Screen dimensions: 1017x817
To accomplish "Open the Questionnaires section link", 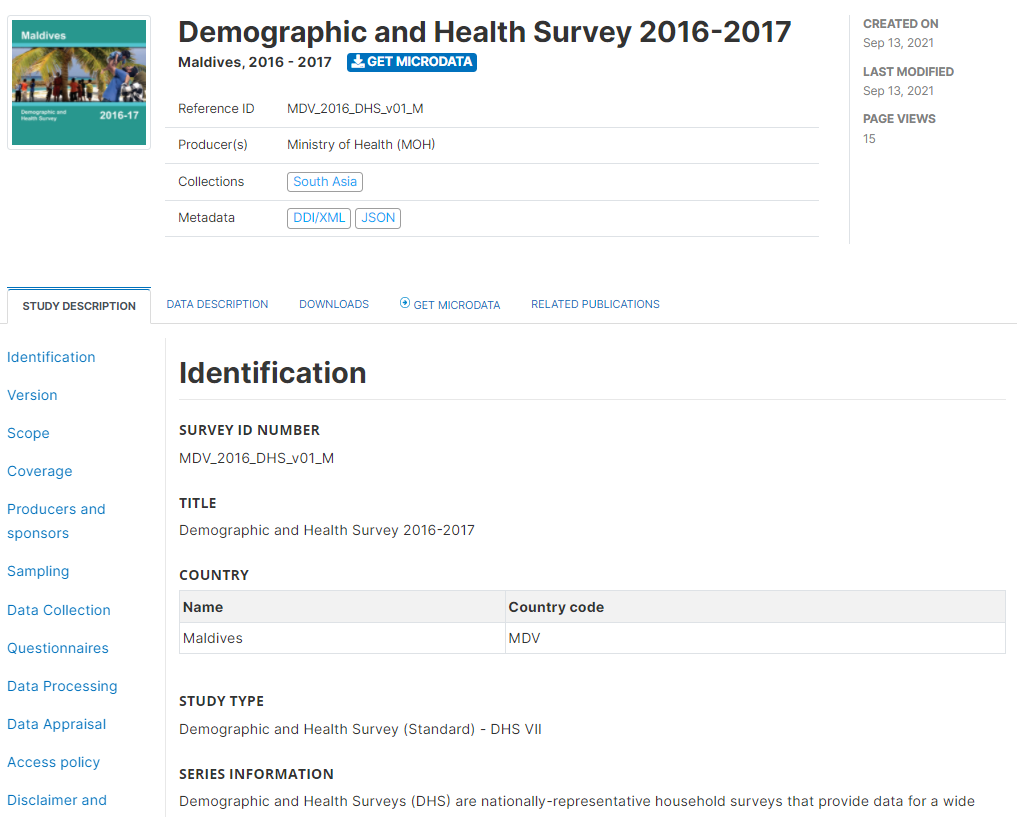I will (58, 648).
